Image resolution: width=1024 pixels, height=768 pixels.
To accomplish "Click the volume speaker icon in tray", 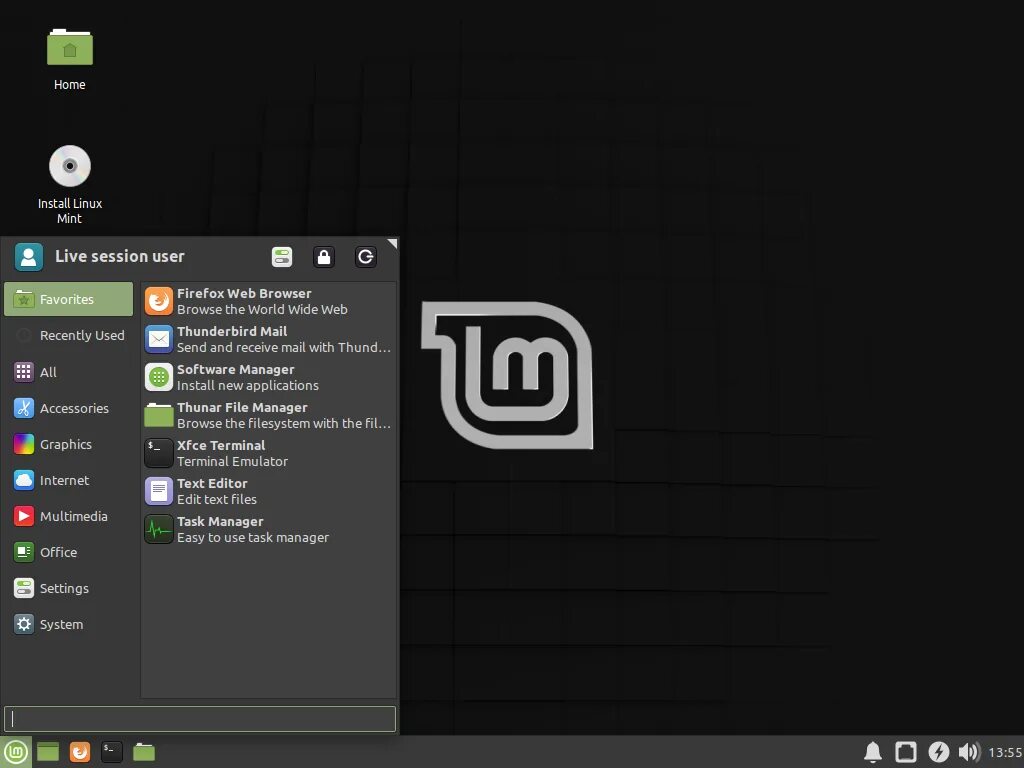I will tap(969, 752).
